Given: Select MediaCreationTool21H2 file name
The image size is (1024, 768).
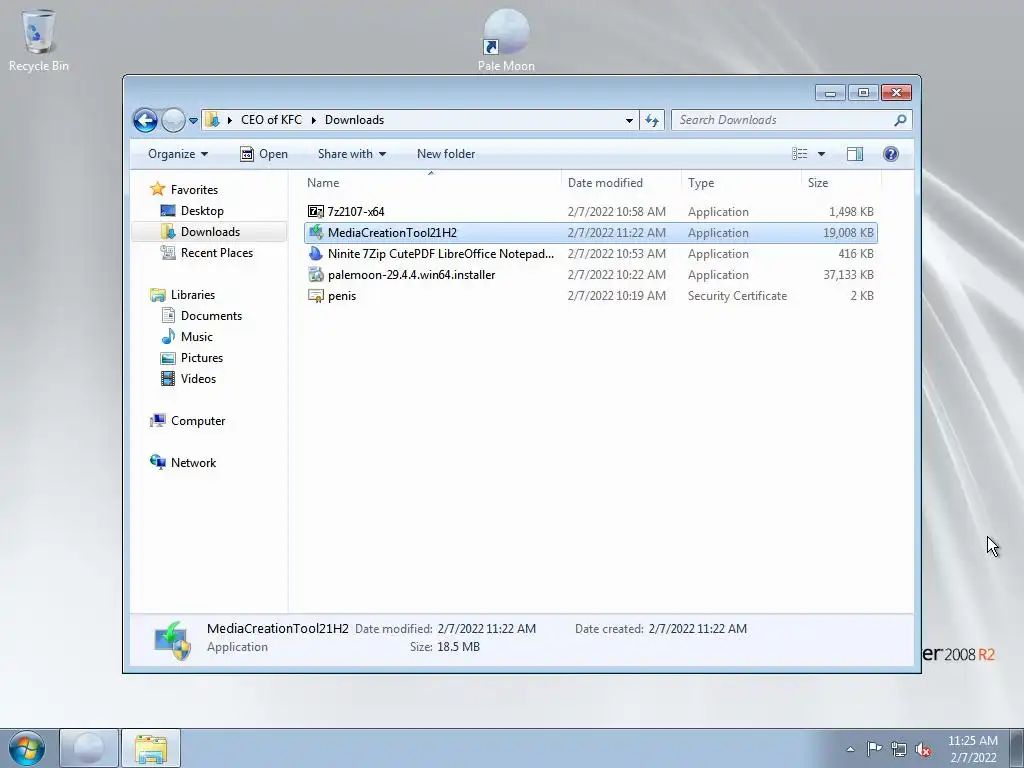Looking at the screenshot, I should pos(392,232).
